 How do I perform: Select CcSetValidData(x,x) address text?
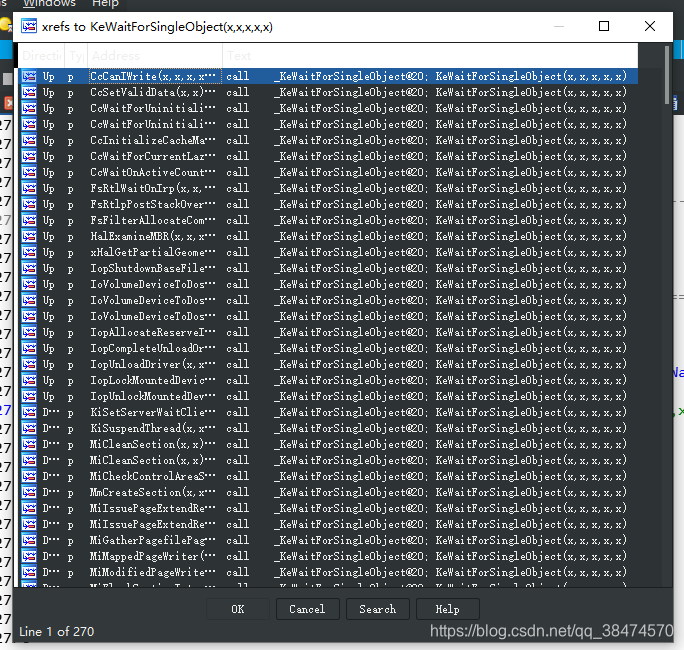pos(153,92)
